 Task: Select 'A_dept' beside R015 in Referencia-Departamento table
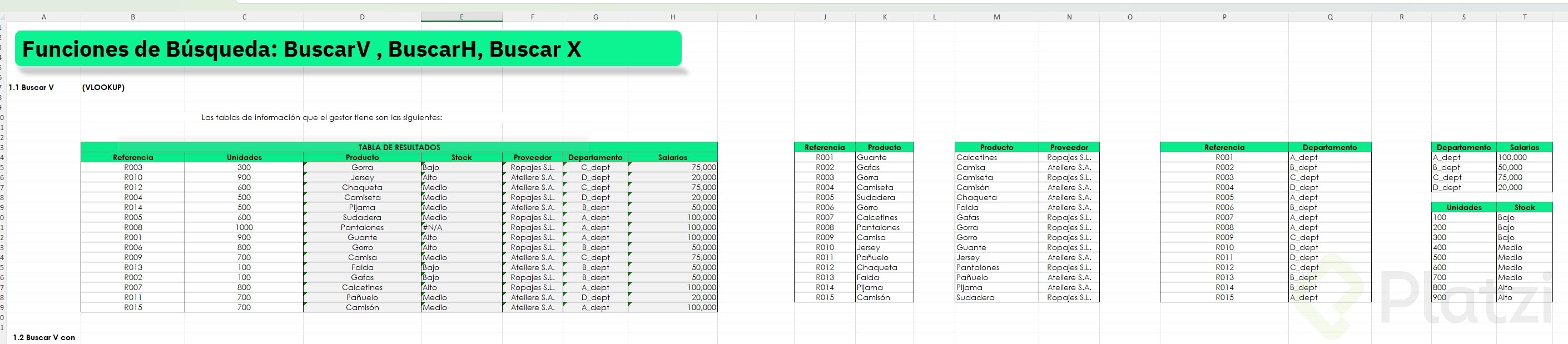[1330, 297]
